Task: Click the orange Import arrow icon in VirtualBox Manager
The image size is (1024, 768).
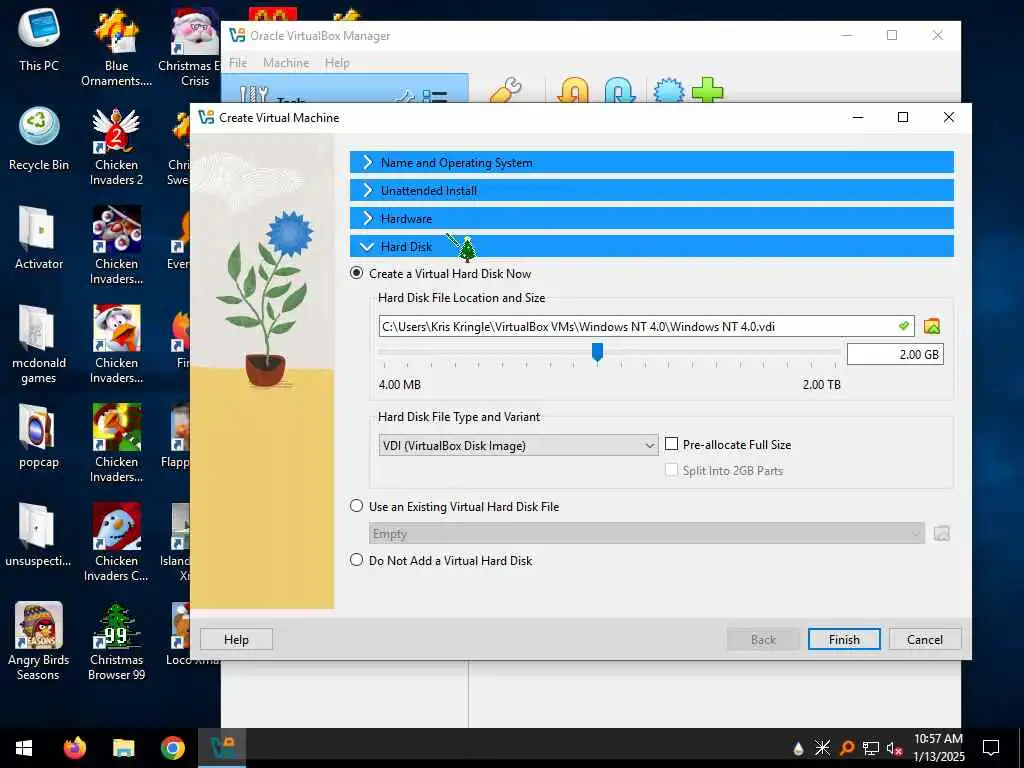Action: (573, 91)
